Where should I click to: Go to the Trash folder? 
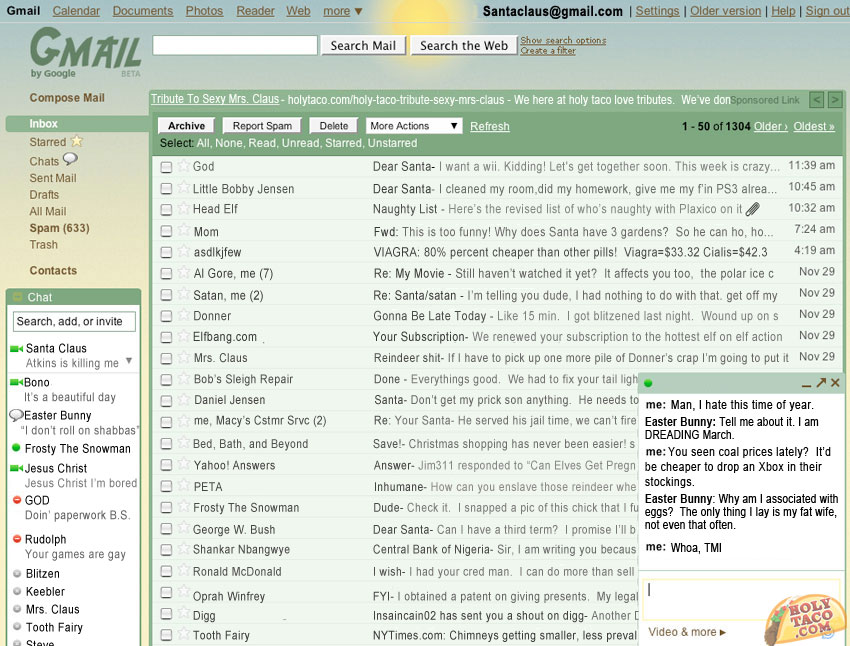(43, 244)
